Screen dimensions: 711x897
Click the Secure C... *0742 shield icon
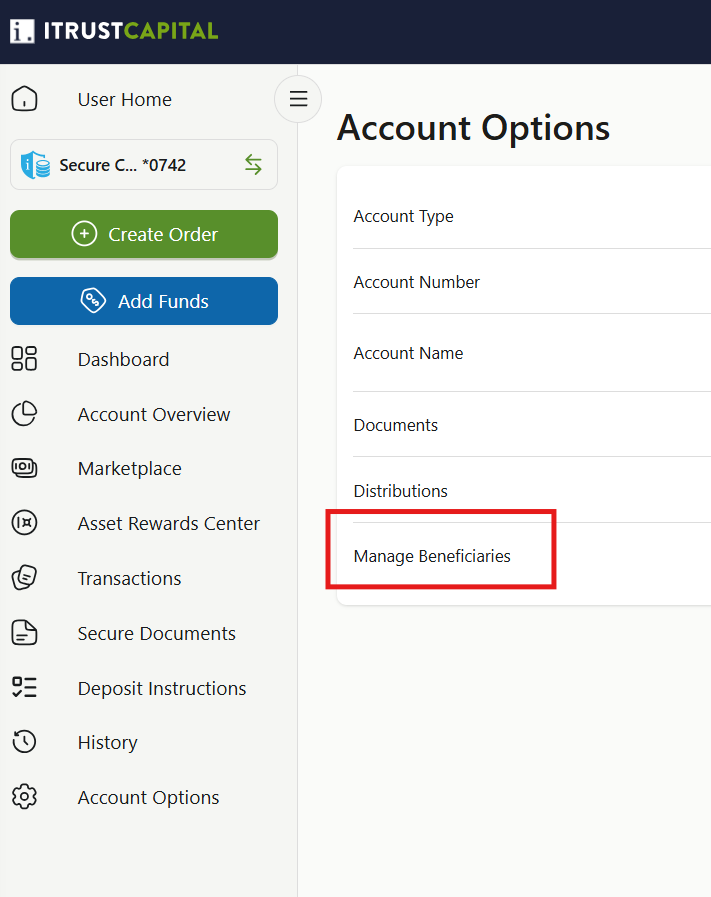click(35, 165)
